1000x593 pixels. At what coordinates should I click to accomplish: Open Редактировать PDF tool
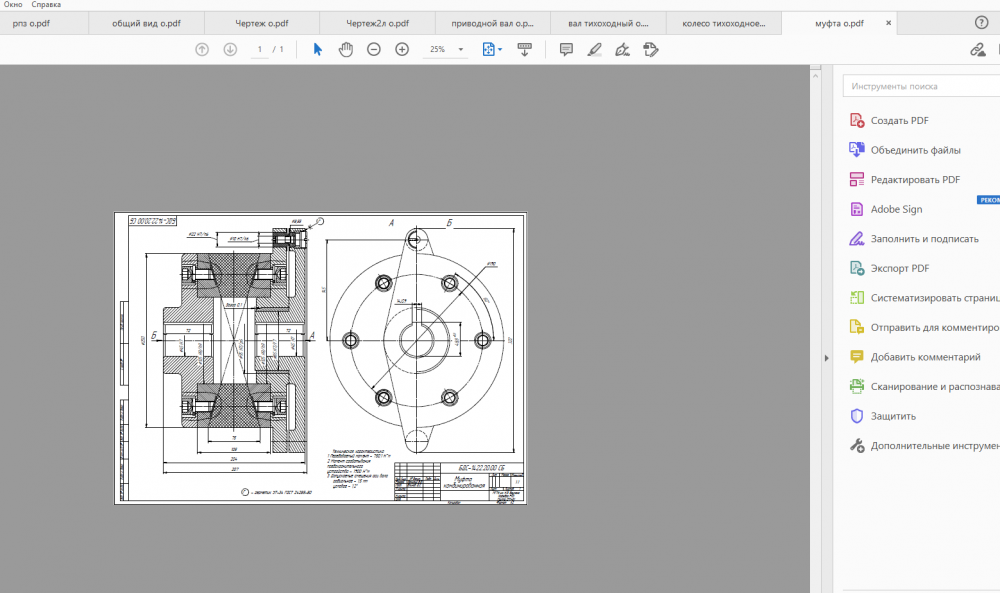[x=914, y=180]
